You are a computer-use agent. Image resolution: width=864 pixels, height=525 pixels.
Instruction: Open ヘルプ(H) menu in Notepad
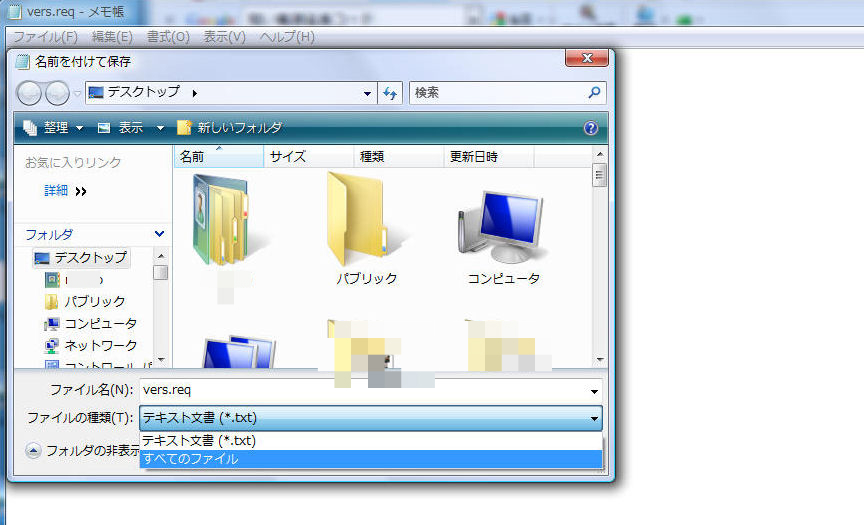(x=287, y=37)
